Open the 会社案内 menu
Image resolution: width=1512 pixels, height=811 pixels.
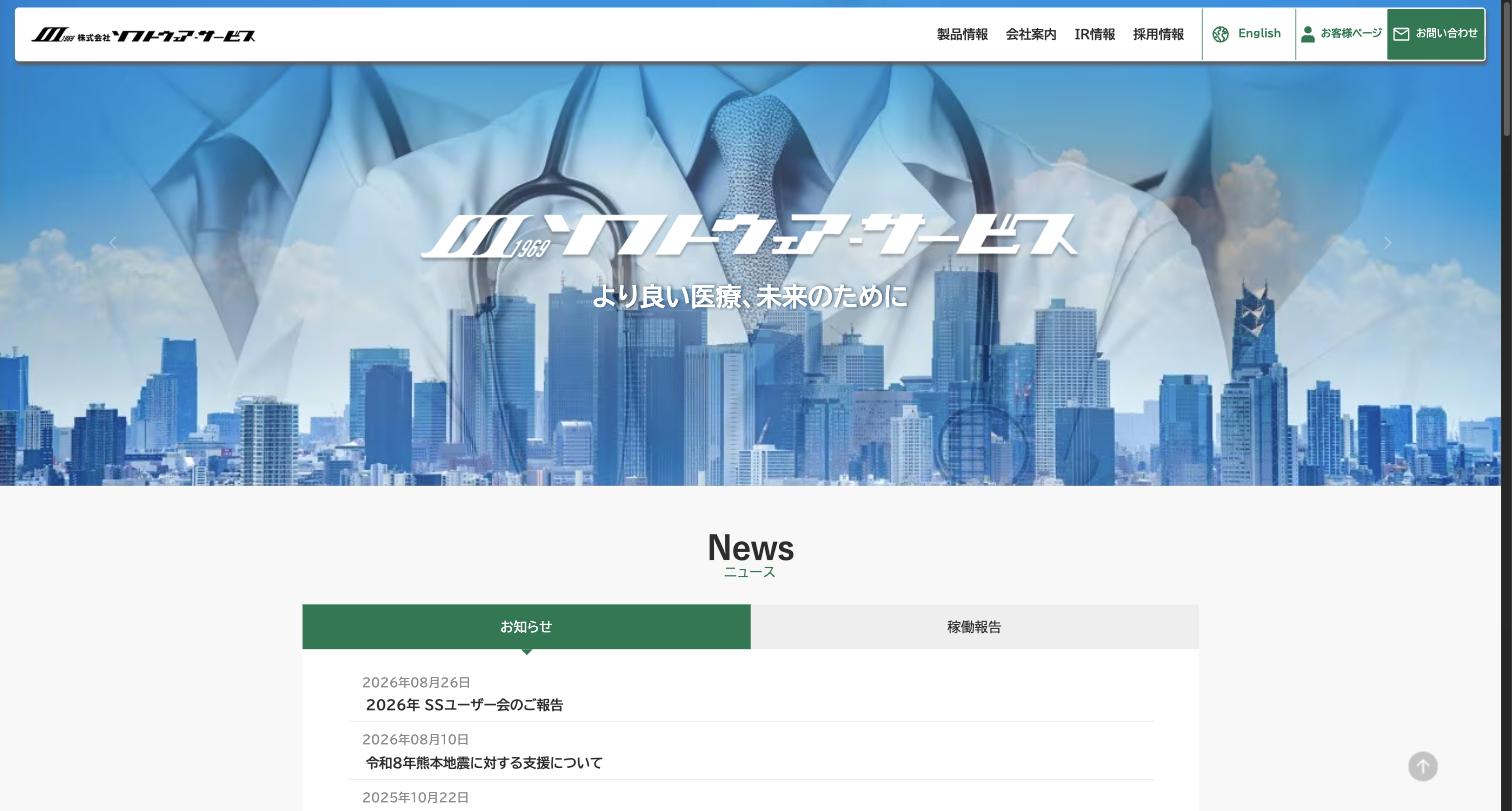[x=1031, y=34]
